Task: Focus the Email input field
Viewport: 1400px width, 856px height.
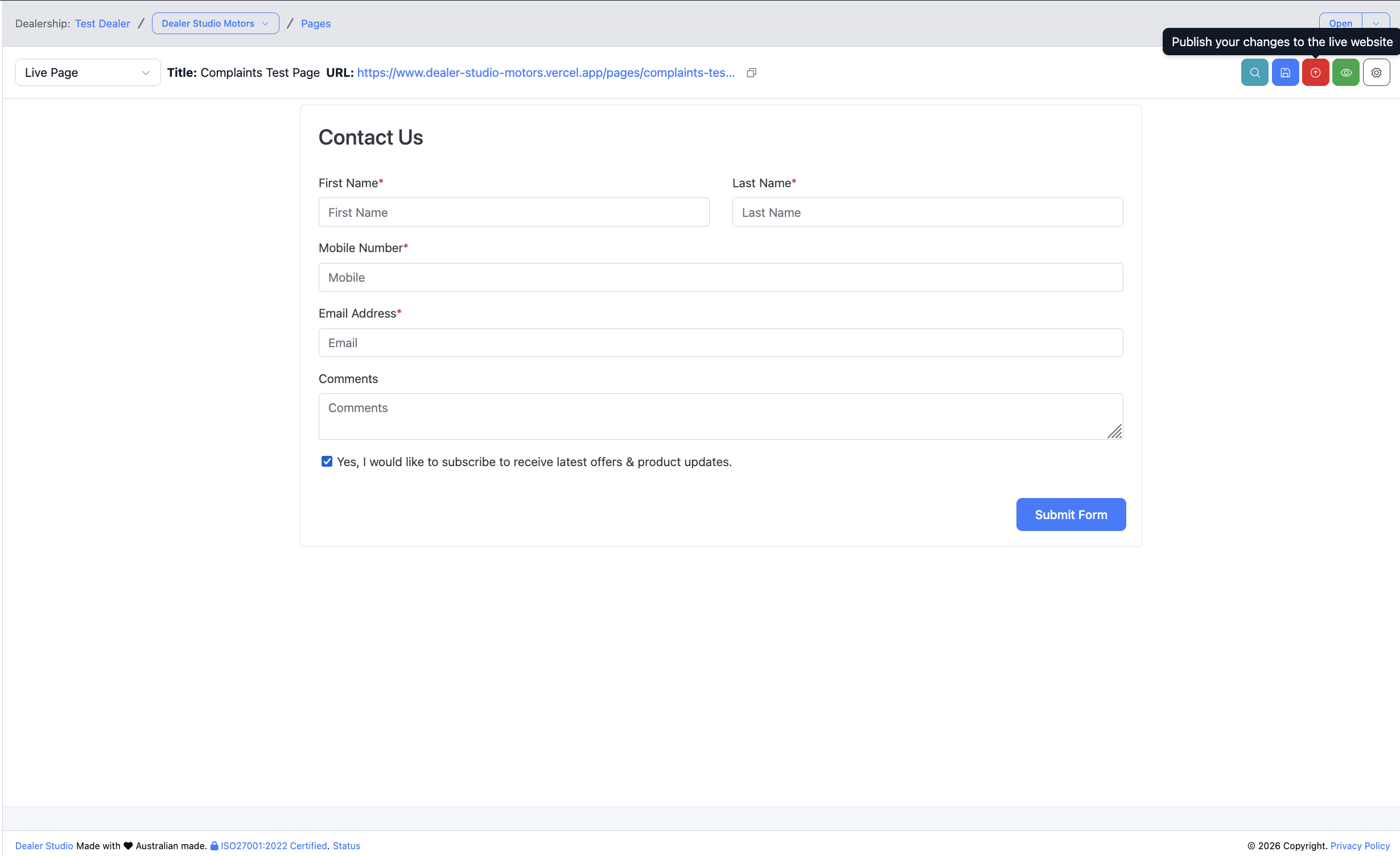Action: coord(720,343)
